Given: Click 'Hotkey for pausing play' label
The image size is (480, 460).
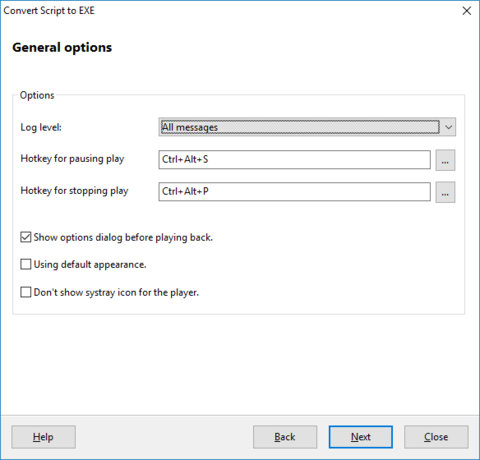Looking at the screenshot, I should [x=72, y=159].
